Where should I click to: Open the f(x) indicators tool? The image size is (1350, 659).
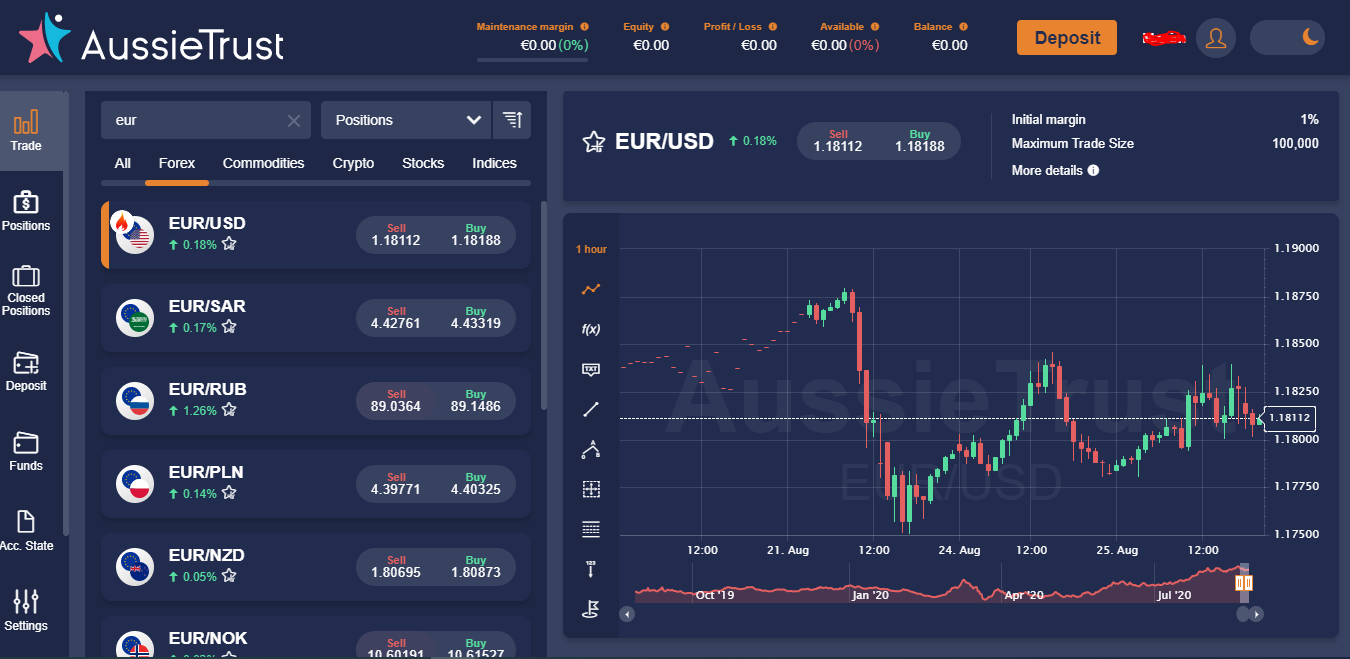(591, 329)
